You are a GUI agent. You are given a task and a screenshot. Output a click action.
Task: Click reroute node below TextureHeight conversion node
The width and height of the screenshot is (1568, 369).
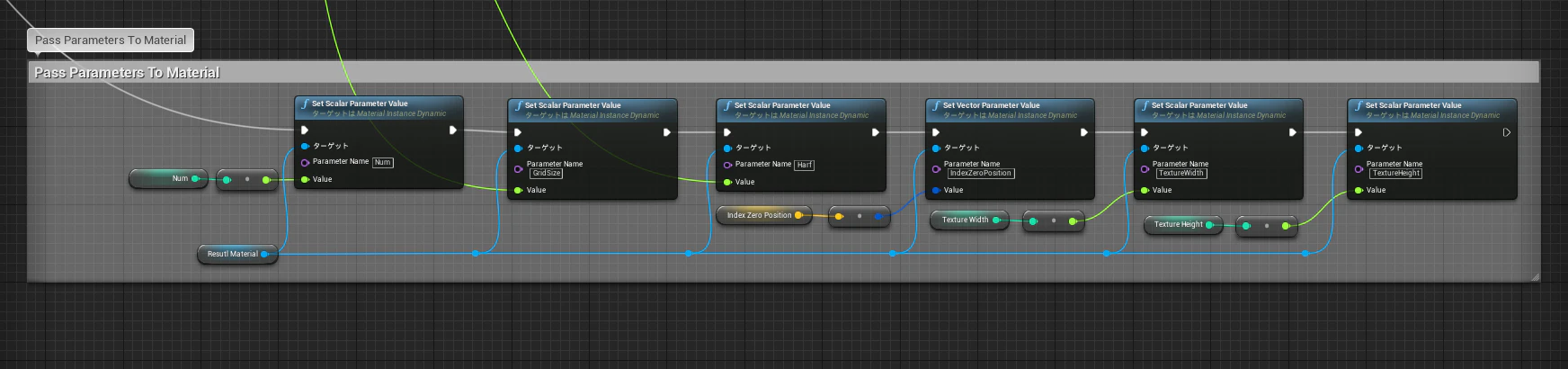[1305, 254]
